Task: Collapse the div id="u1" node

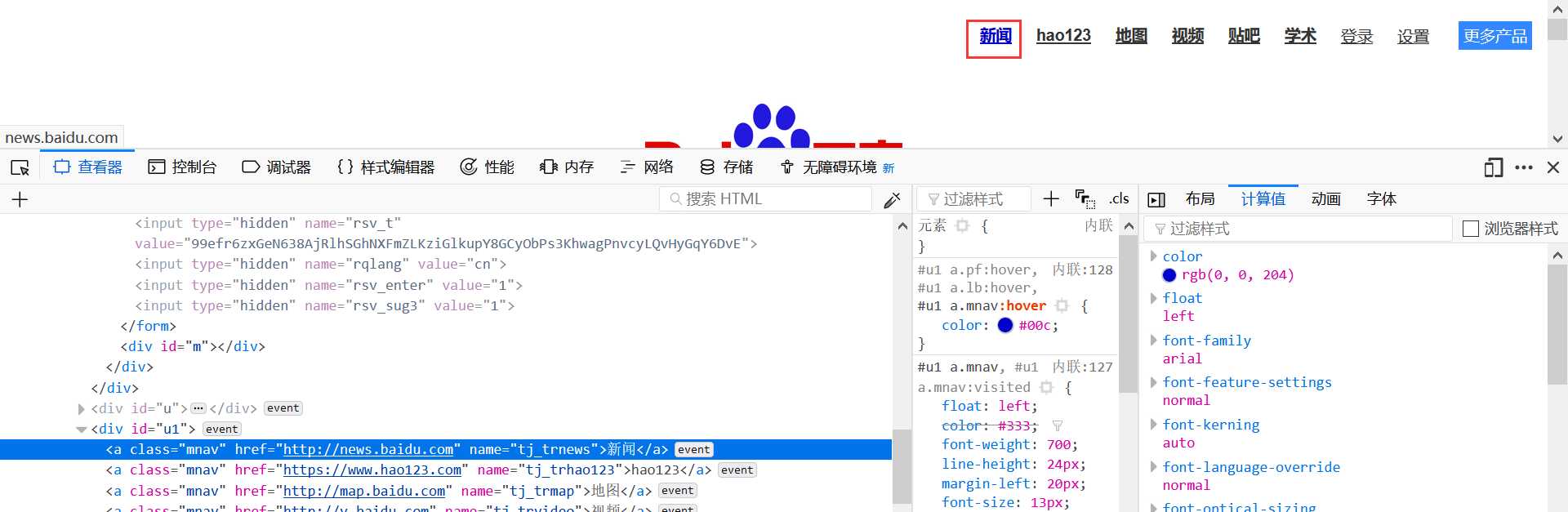Action: click(x=81, y=429)
